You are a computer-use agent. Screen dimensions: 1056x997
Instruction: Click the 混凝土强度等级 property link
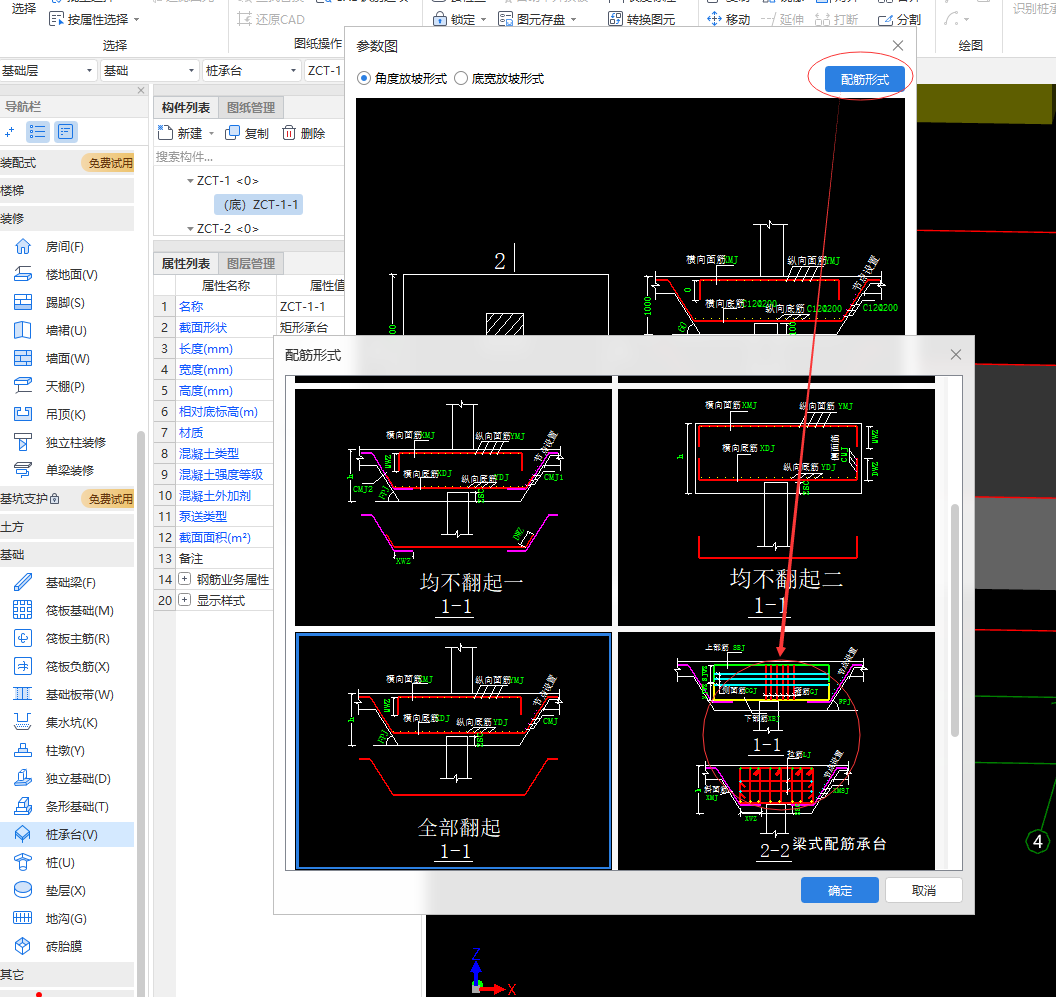[221, 474]
